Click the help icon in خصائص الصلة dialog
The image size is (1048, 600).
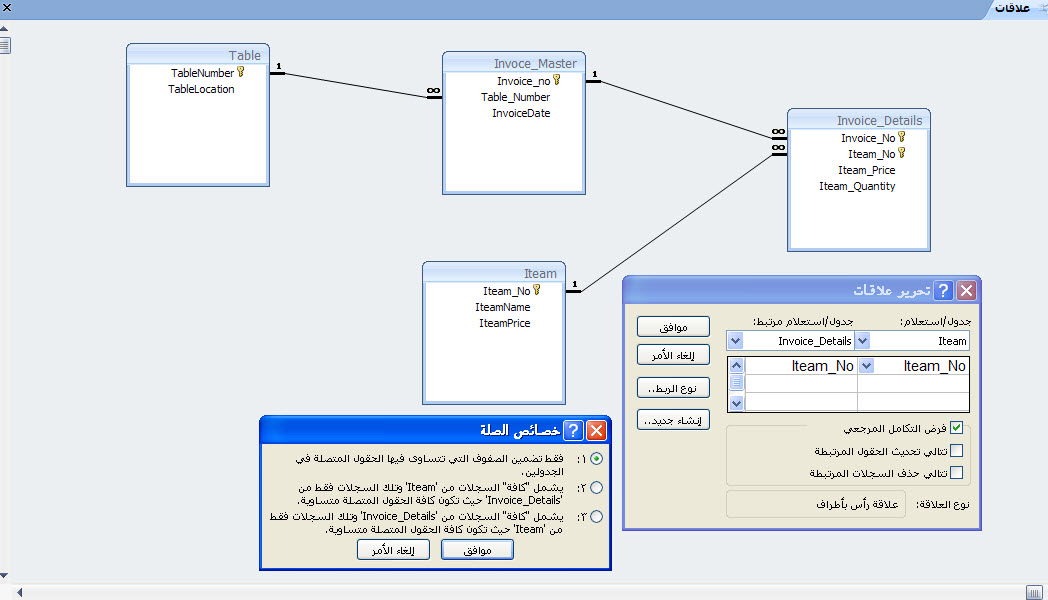(572, 431)
